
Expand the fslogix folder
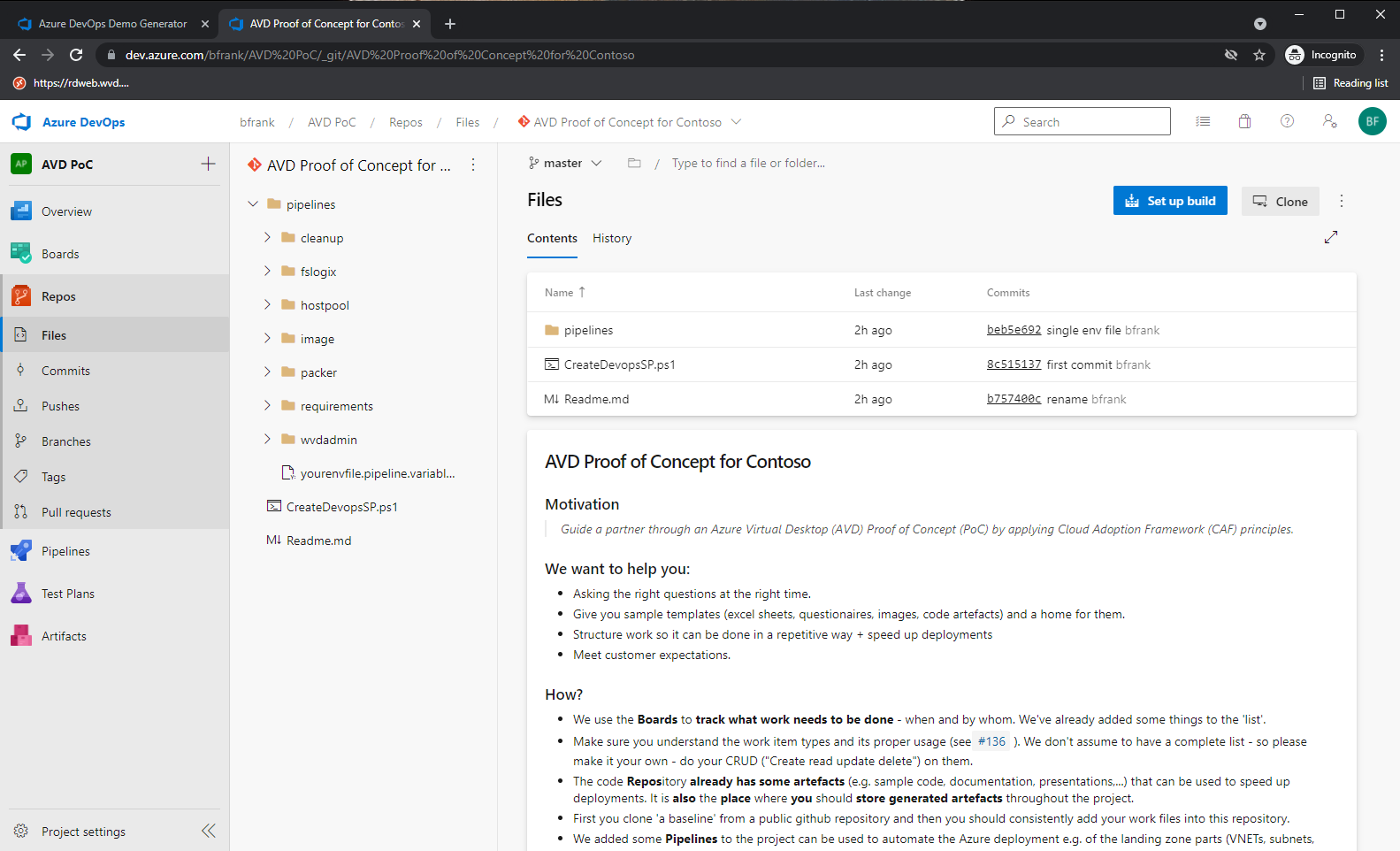(267, 271)
